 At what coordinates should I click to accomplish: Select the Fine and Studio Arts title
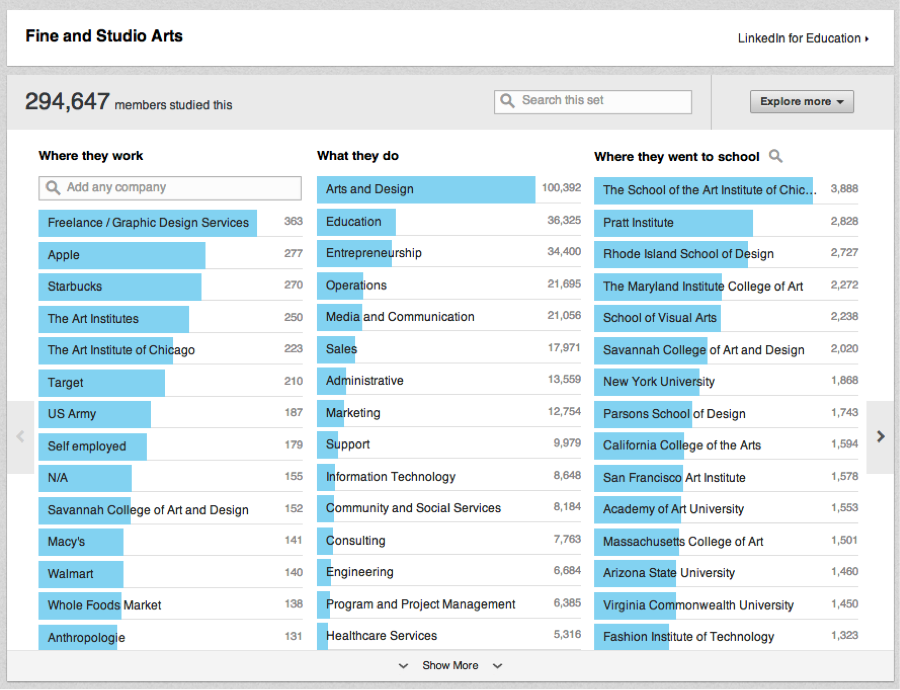tap(104, 37)
